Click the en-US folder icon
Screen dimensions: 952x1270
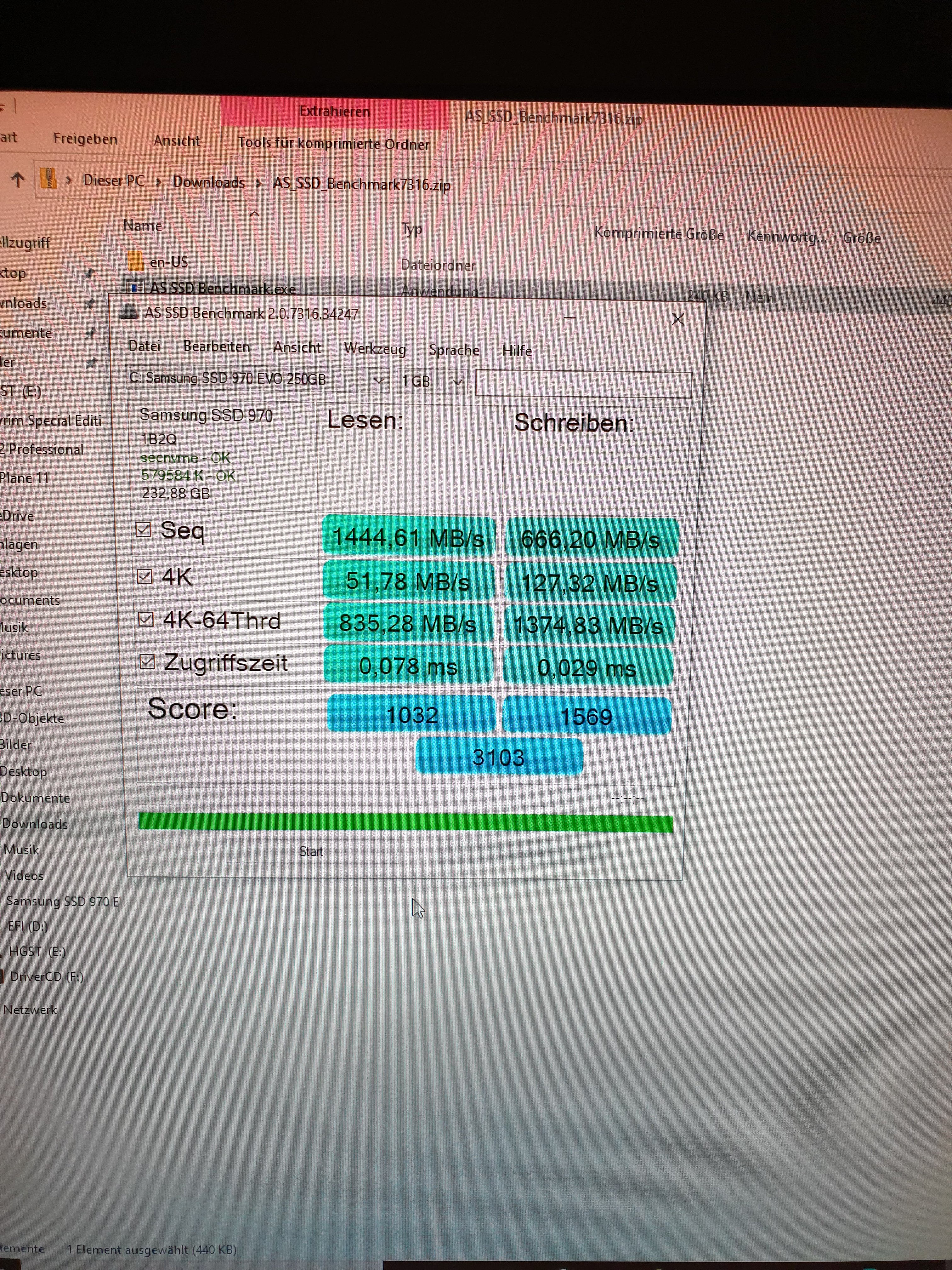[x=135, y=261]
